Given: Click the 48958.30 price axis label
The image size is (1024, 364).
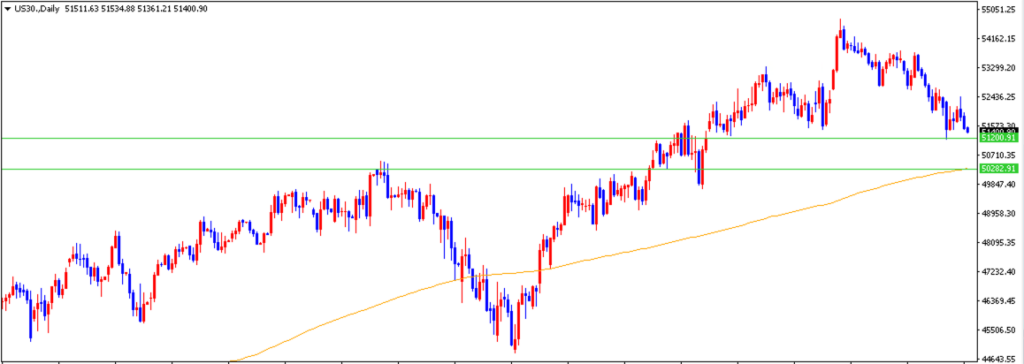Looking at the screenshot, I should pyautogui.click(x=998, y=213).
